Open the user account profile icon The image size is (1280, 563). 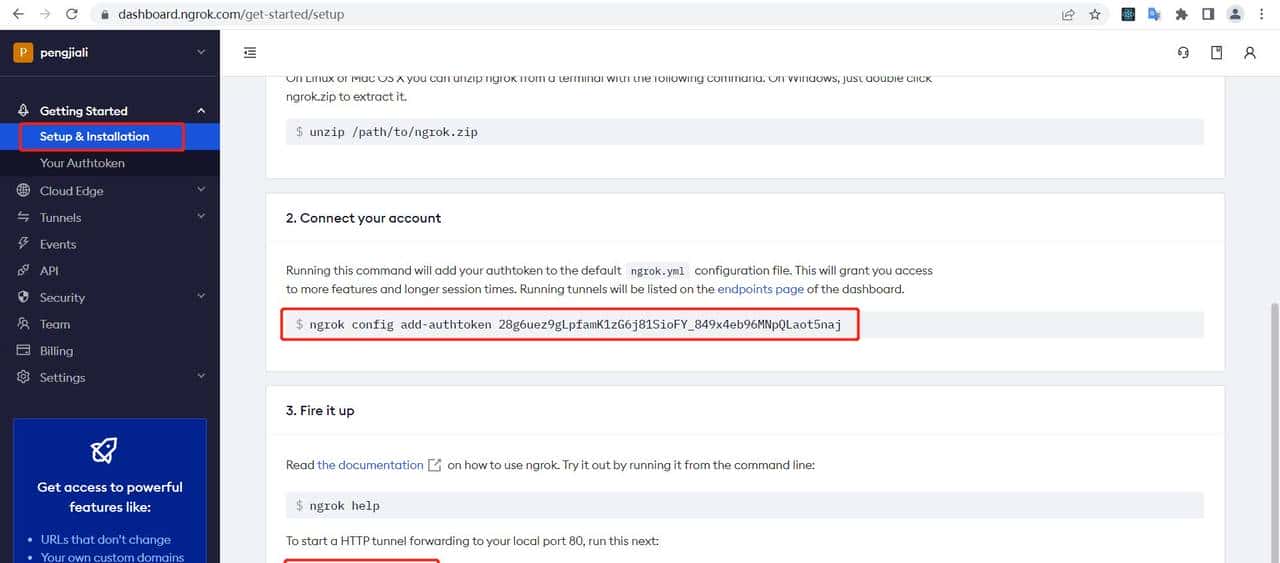[x=1249, y=53]
